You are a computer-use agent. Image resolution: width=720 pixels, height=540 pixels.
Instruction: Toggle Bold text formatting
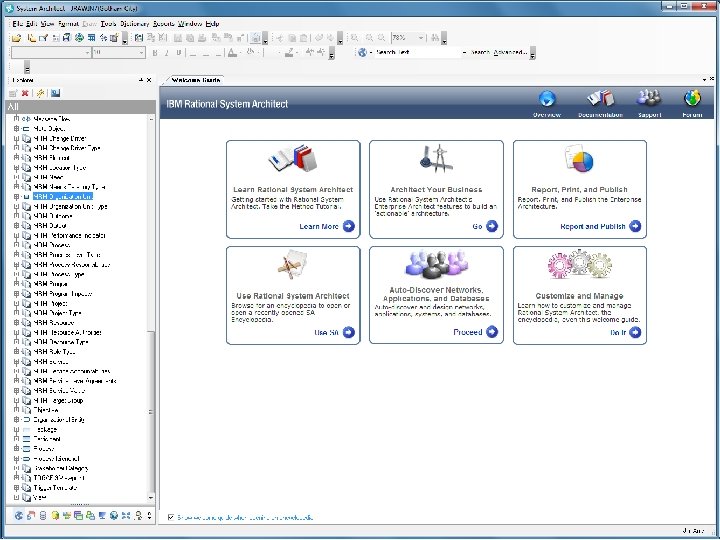click(155, 53)
